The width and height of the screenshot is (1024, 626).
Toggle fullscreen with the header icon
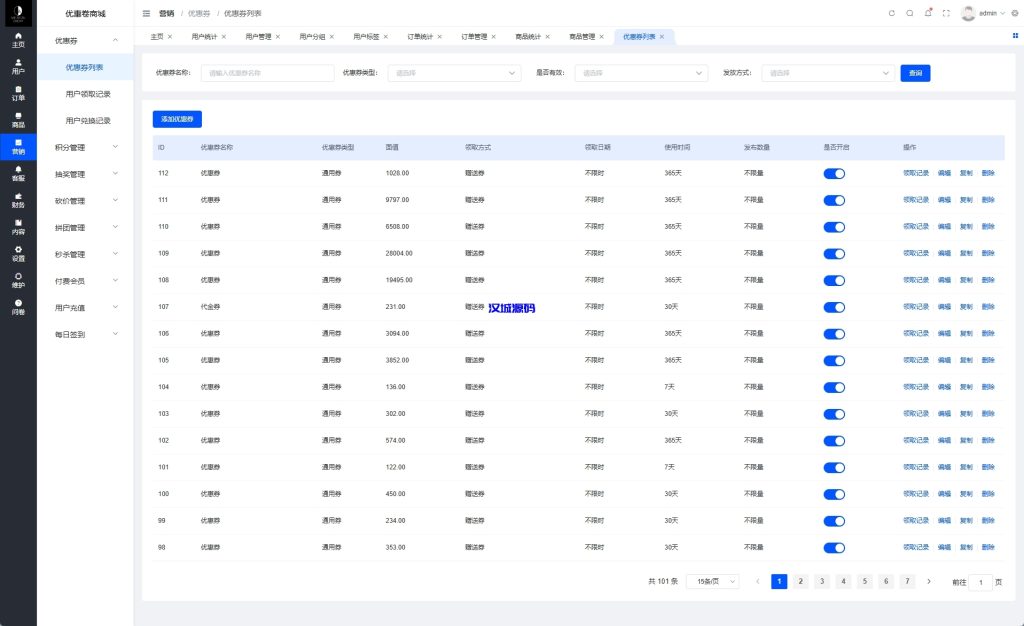coord(946,13)
